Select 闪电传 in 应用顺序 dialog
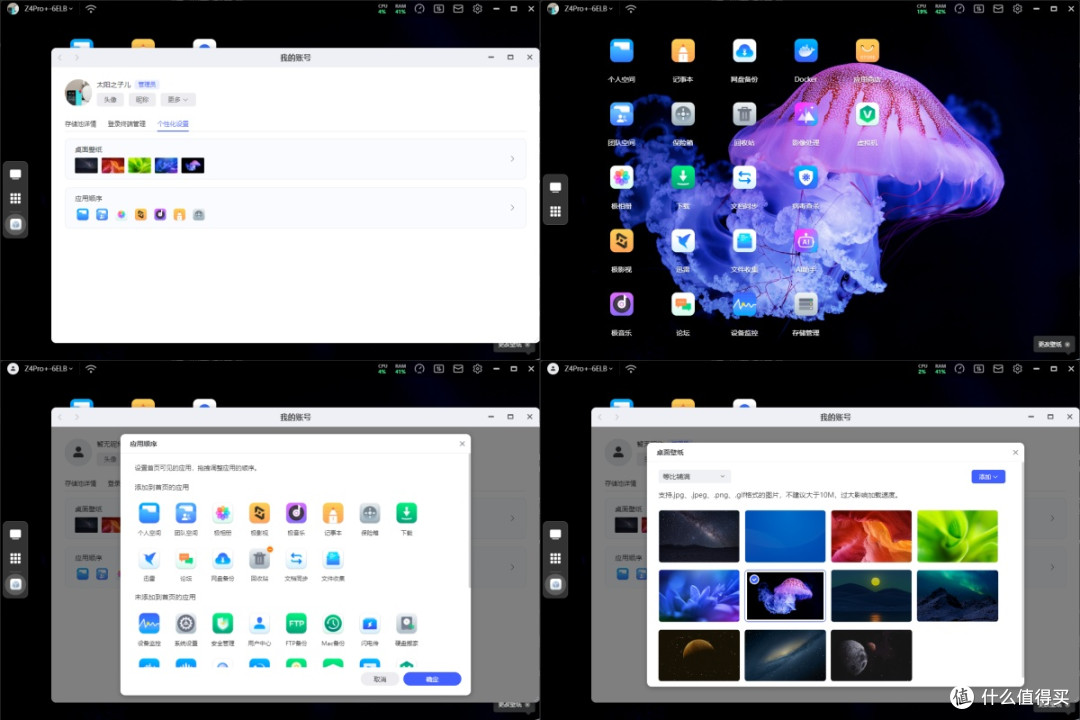 tap(370, 624)
